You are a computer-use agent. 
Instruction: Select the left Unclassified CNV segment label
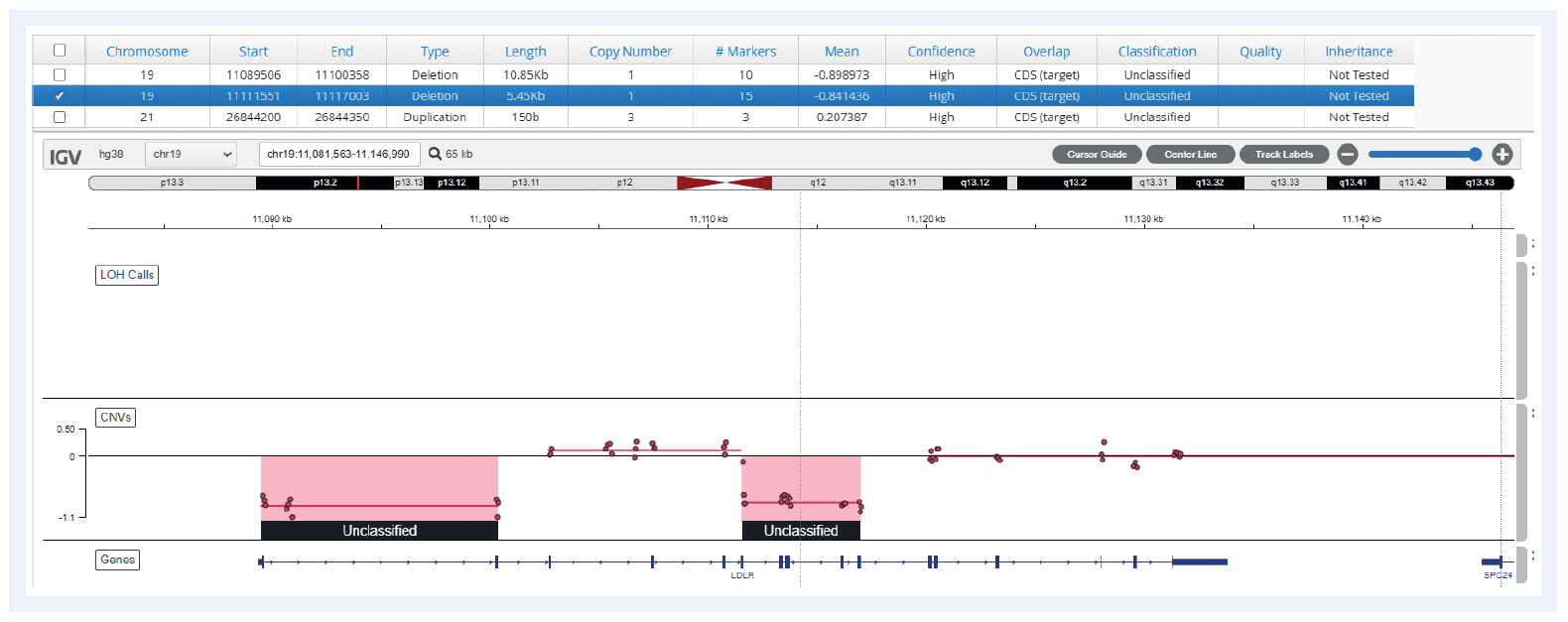point(379,531)
